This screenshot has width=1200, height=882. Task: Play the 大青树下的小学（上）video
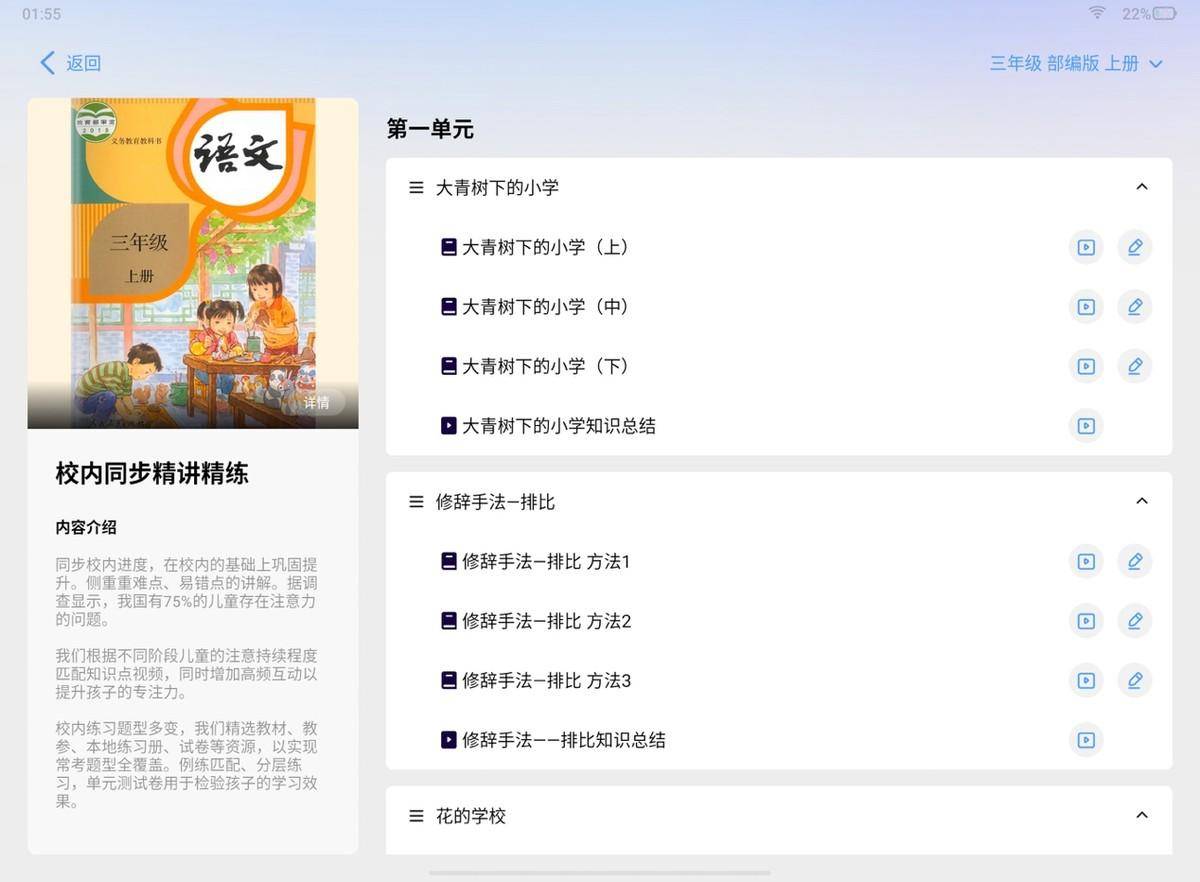tap(1085, 247)
